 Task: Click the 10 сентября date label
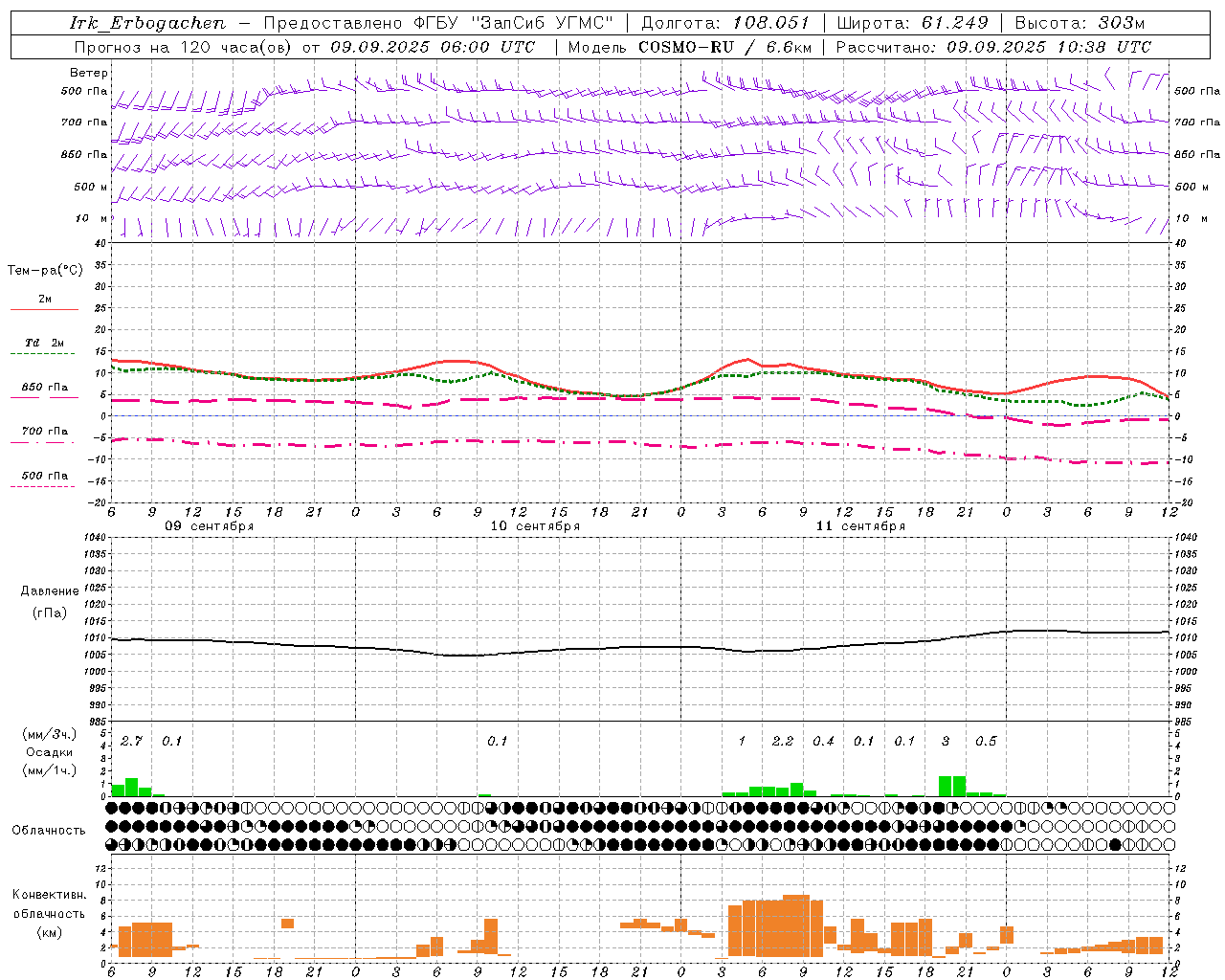pyautogui.click(x=535, y=526)
